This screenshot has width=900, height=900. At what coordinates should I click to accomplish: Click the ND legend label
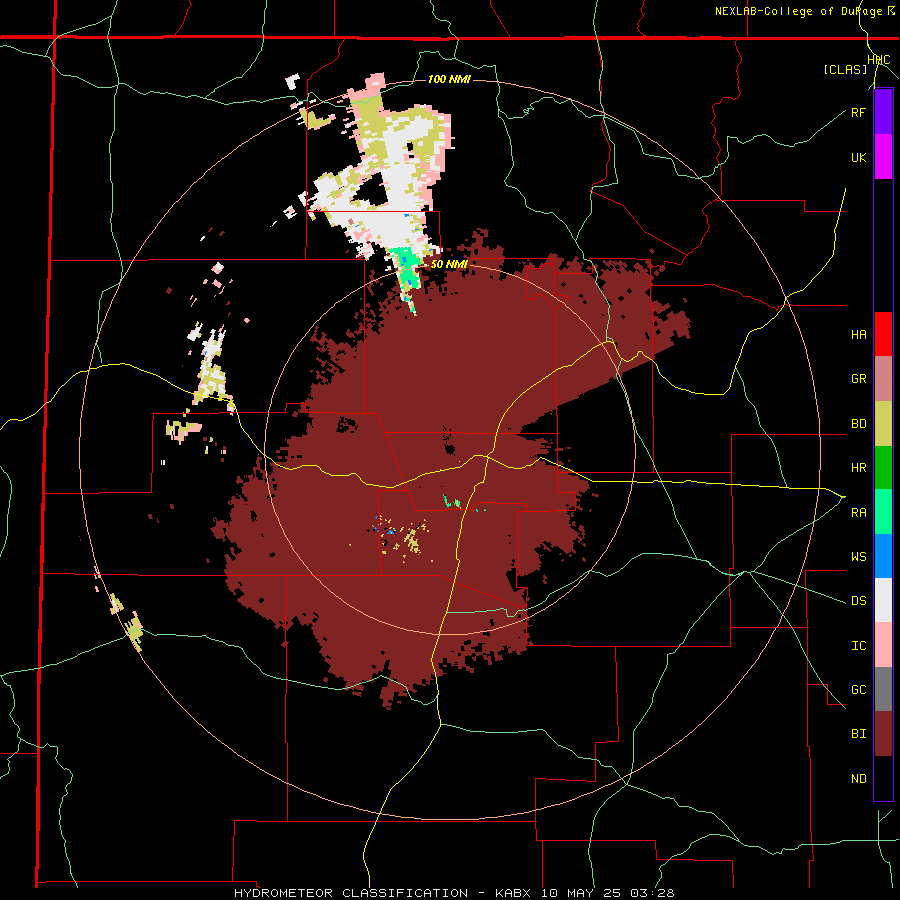click(858, 779)
